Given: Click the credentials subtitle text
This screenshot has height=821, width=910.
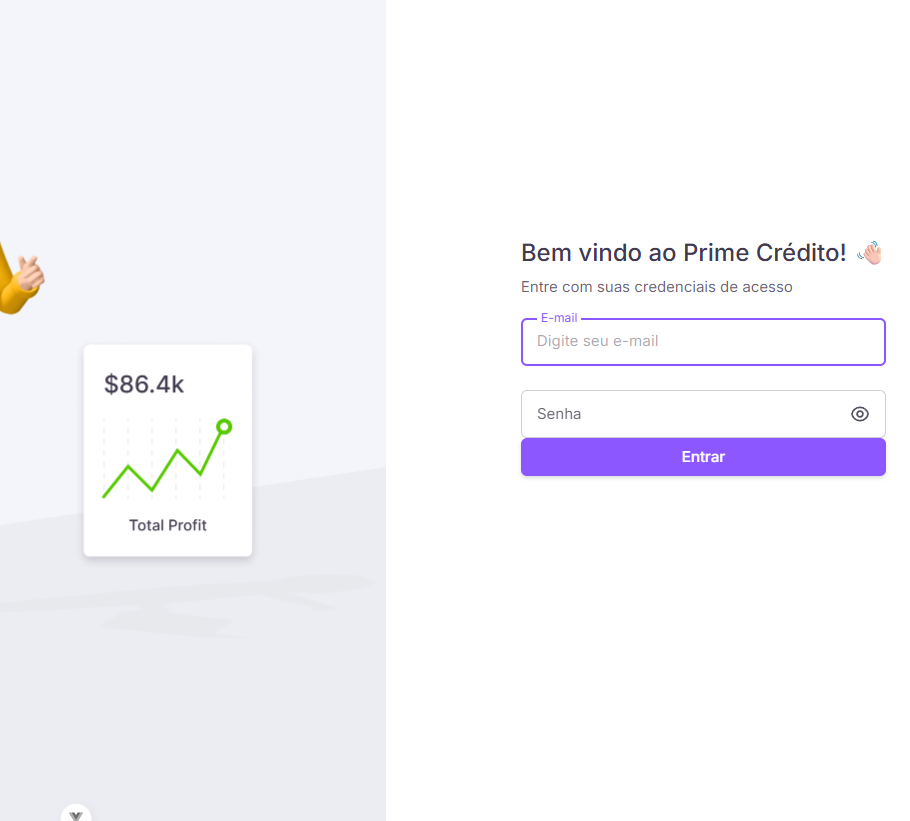Looking at the screenshot, I should 656,287.
